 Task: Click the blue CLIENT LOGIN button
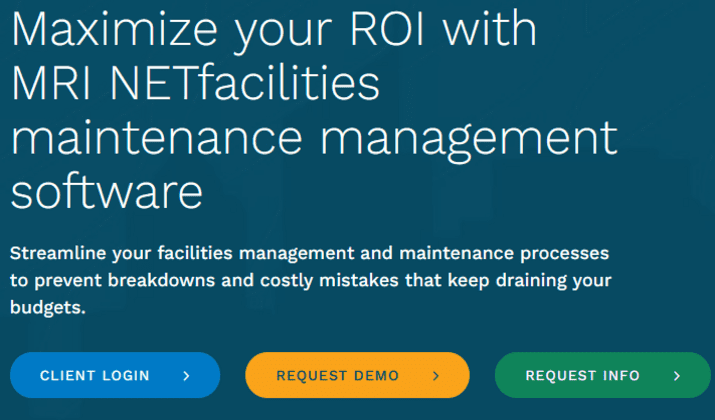(115, 375)
